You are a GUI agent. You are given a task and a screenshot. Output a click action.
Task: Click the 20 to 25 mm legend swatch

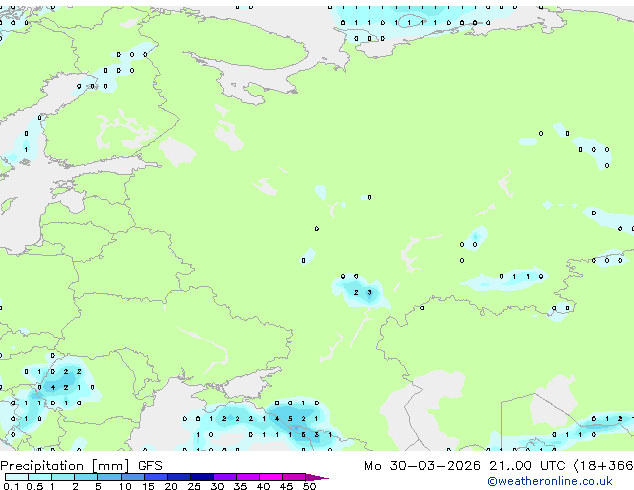pyautogui.click(x=179, y=477)
